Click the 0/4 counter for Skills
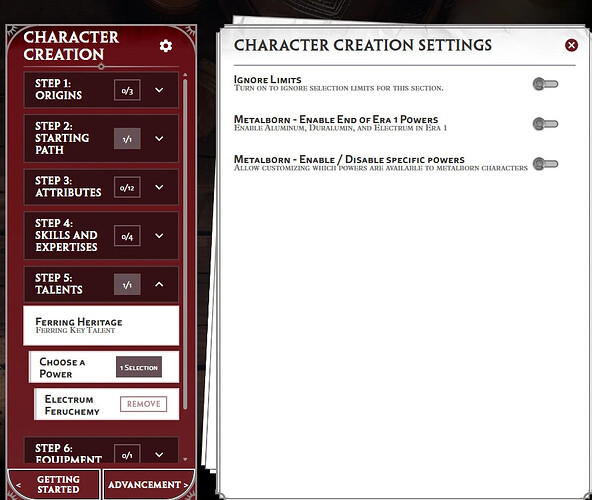 (x=127, y=236)
